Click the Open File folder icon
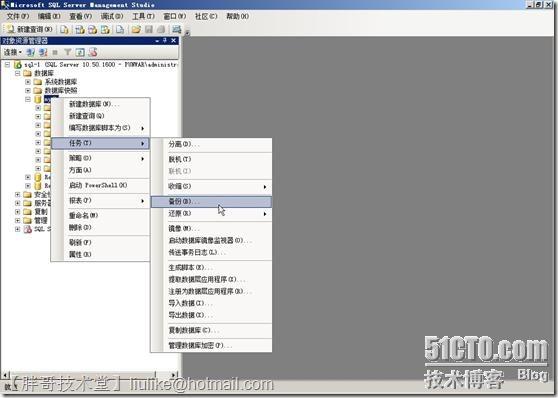The image size is (558, 398). tap(136, 30)
